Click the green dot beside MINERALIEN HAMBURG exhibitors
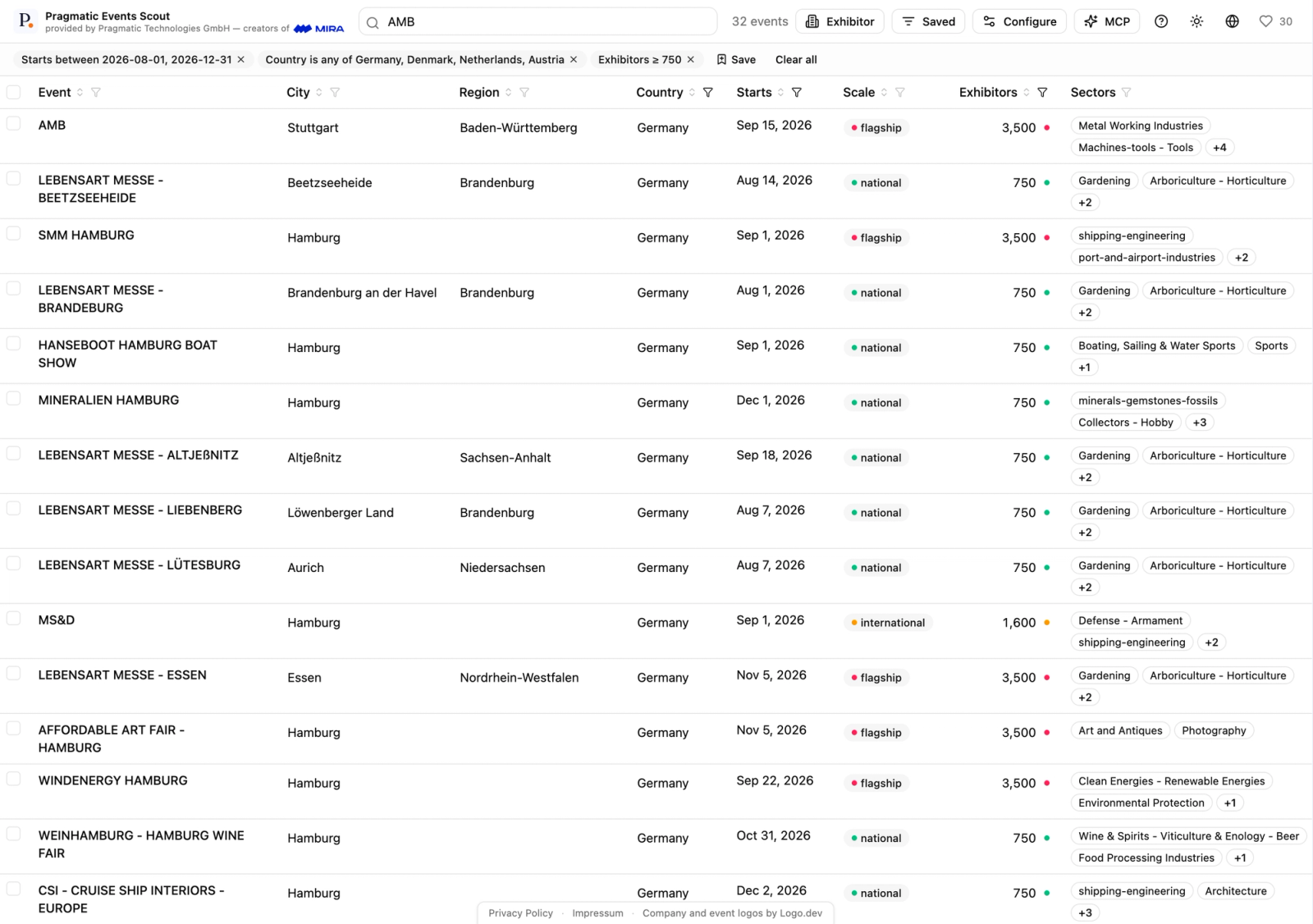The height and width of the screenshot is (924, 1313). point(1047,403)
